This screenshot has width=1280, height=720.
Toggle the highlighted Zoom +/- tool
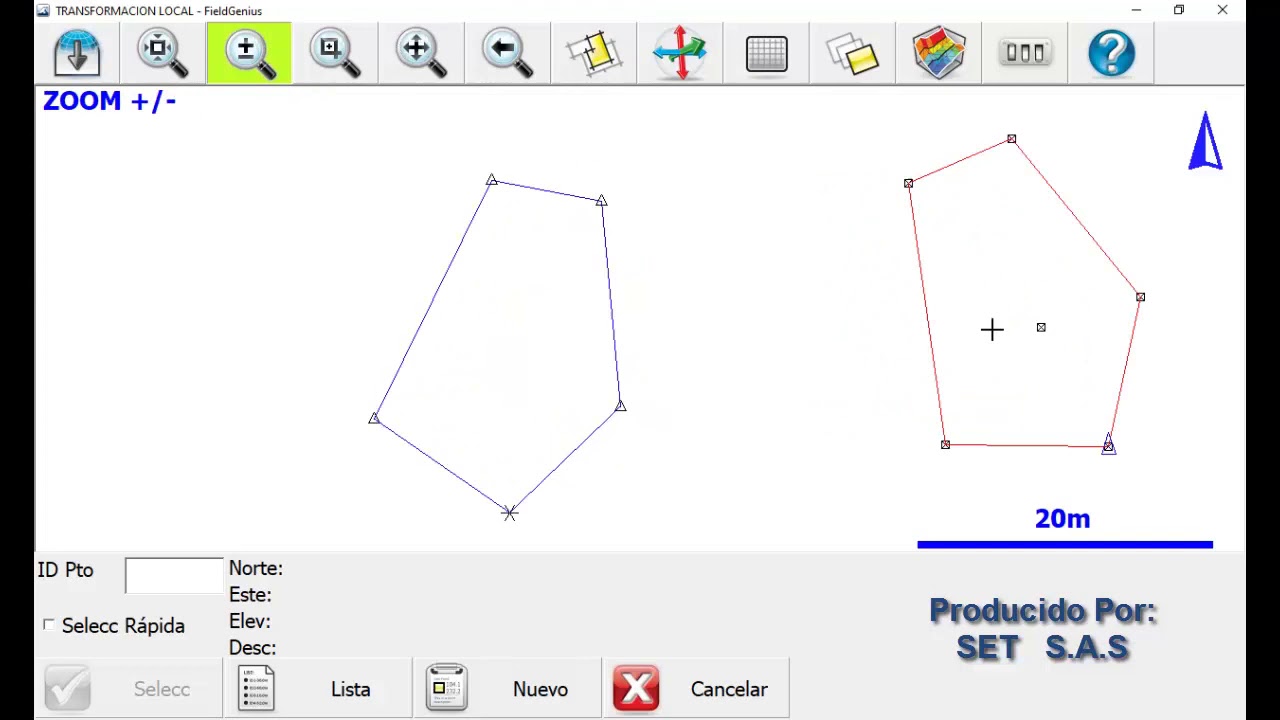(x=249, y=52)
